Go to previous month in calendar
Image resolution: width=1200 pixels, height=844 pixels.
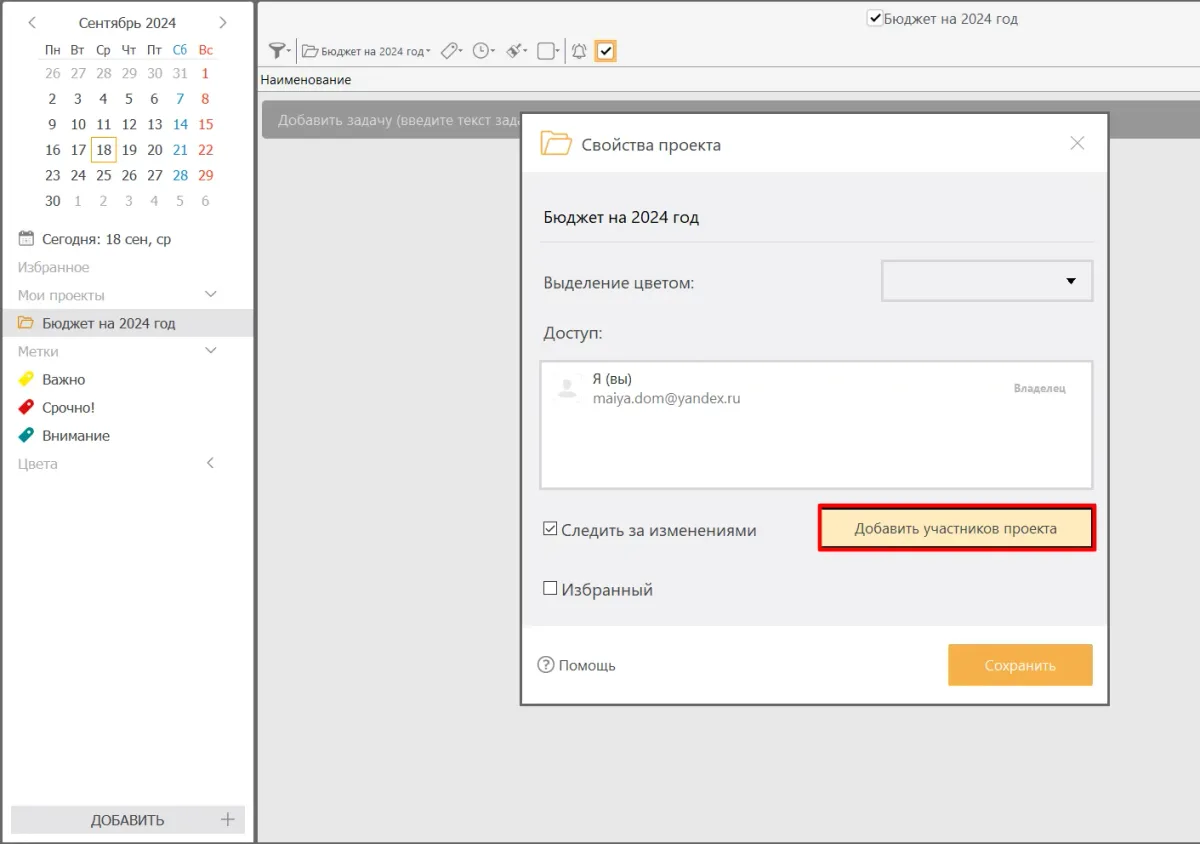pyautogui.click(x=32, y=23)
